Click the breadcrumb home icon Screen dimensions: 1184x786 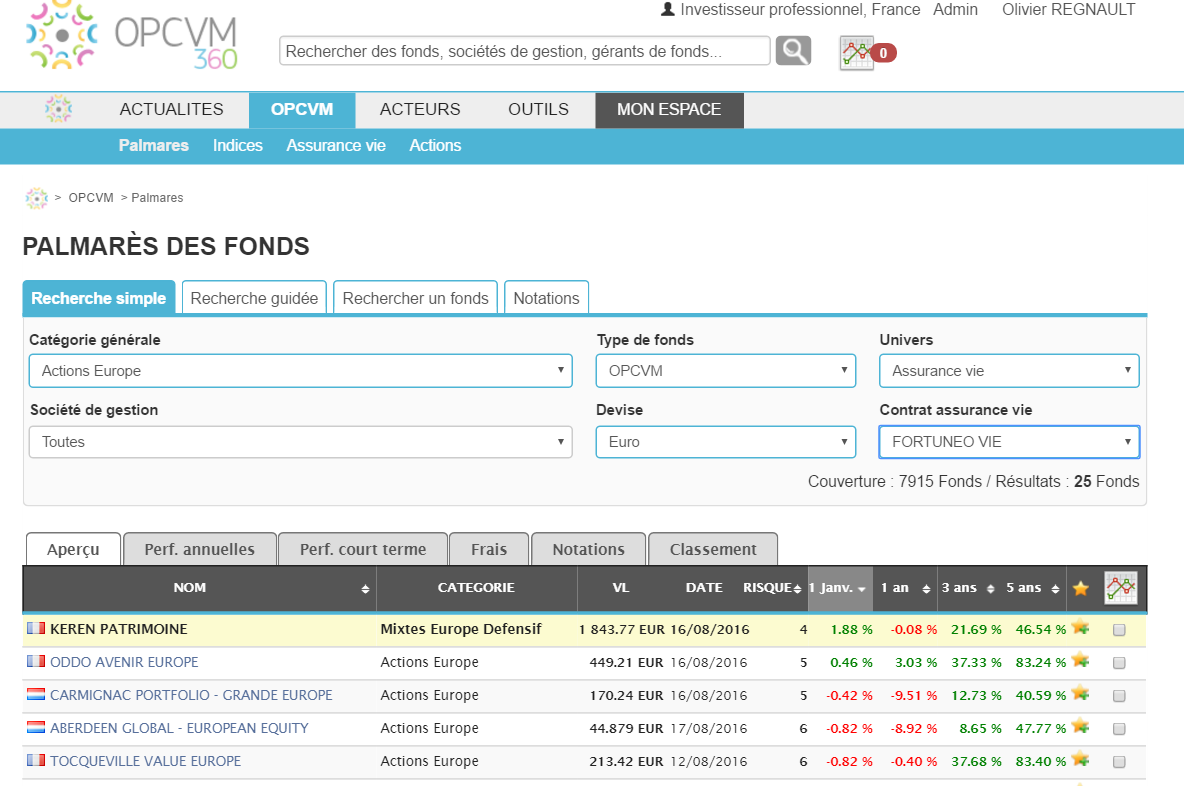tap(36, 198)
